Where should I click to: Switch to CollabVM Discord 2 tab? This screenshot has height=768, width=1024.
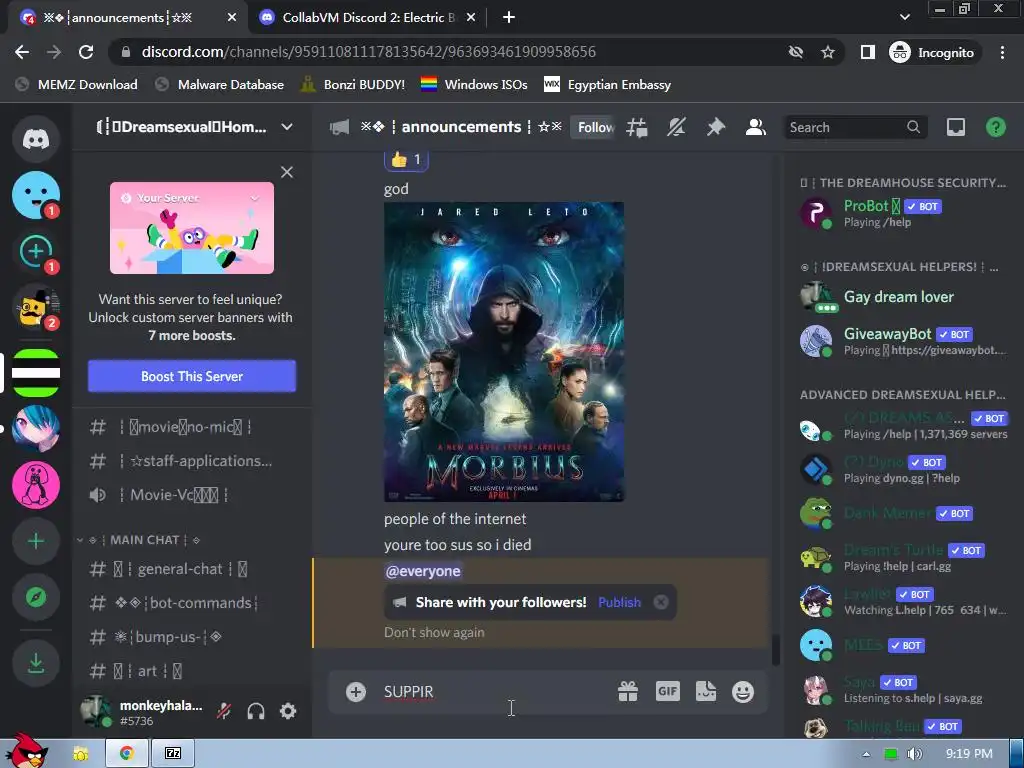(x=368, y=18)
